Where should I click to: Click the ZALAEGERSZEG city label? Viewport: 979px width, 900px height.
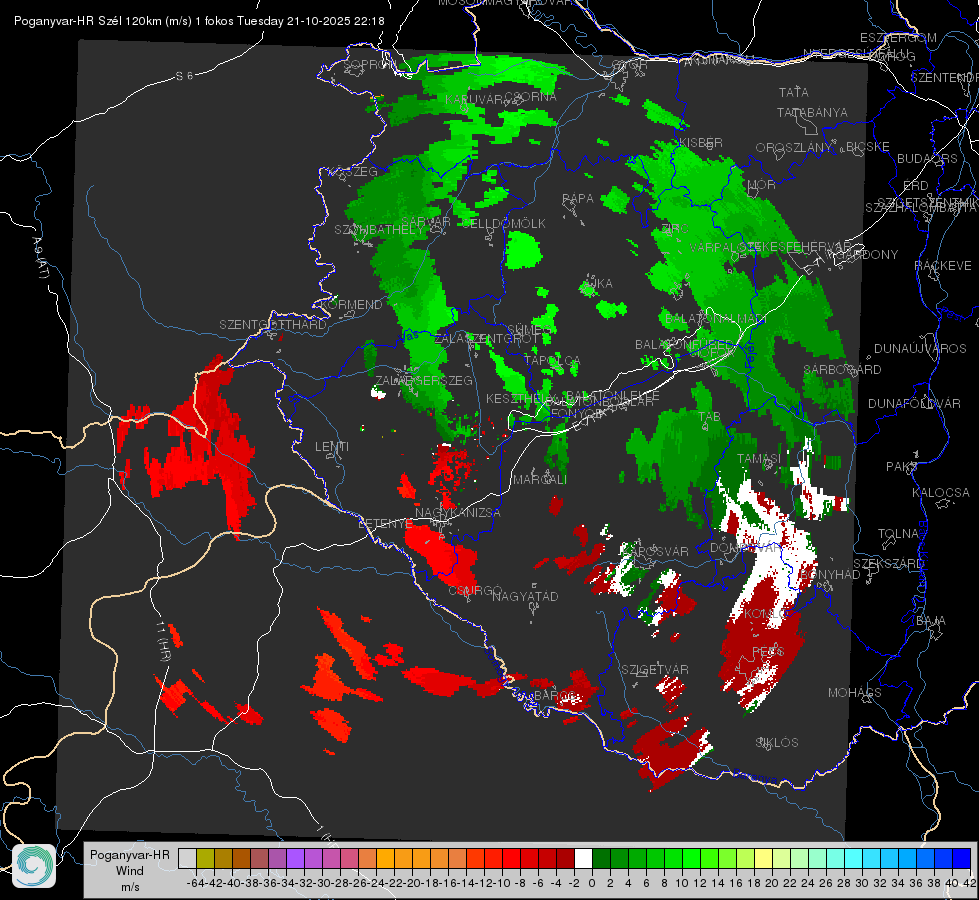tap(423, 381)
